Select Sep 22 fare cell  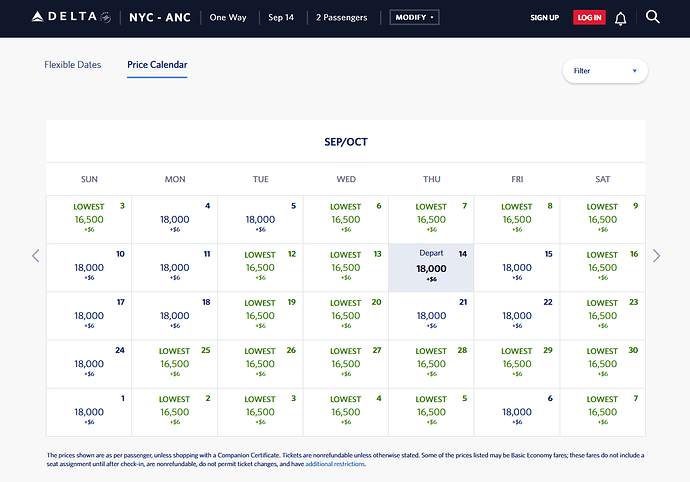[x=517, y=316]
